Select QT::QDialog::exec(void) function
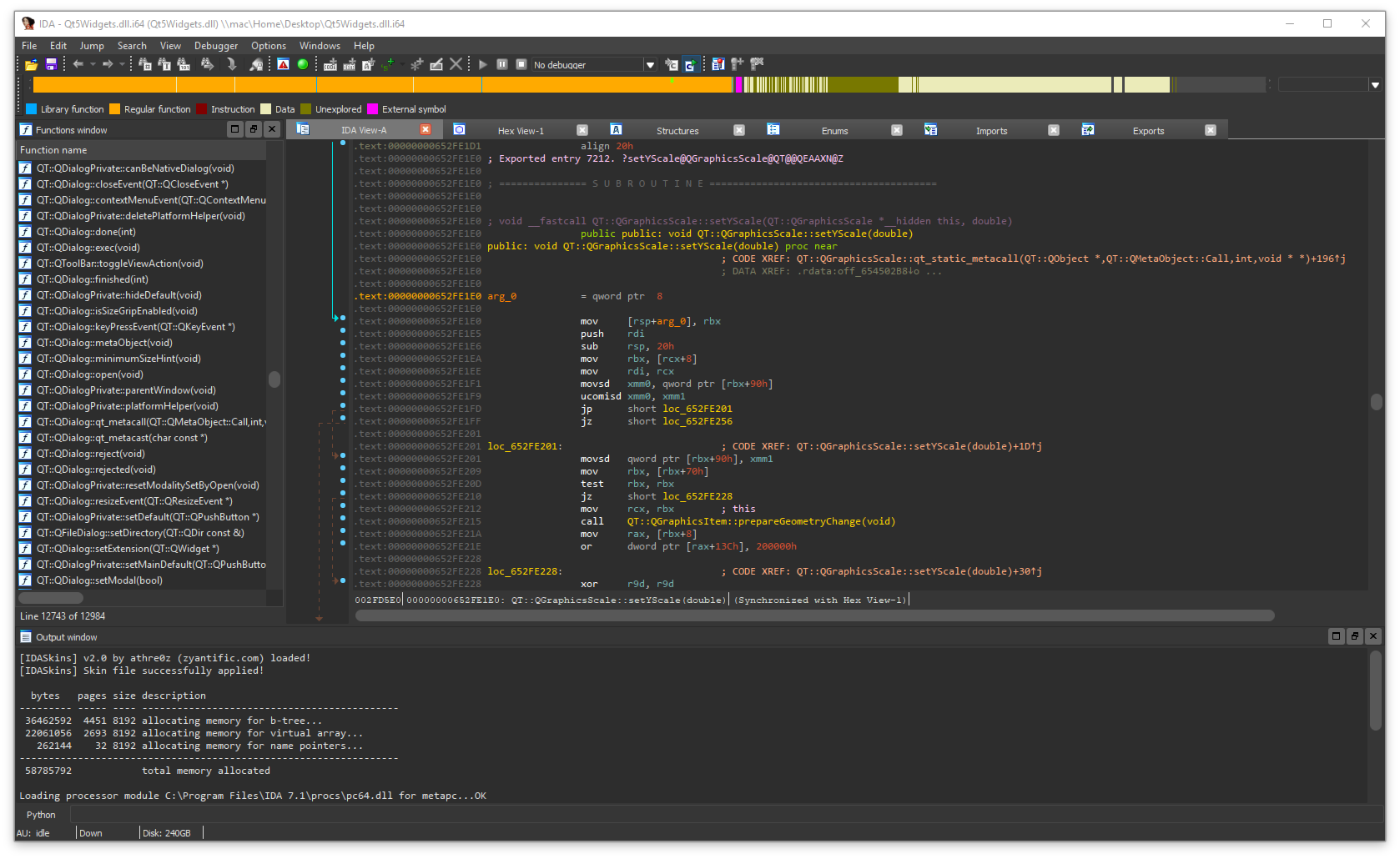Image resolution: width=1400 pixels, height=859 pixels. [x=88, y=248]
